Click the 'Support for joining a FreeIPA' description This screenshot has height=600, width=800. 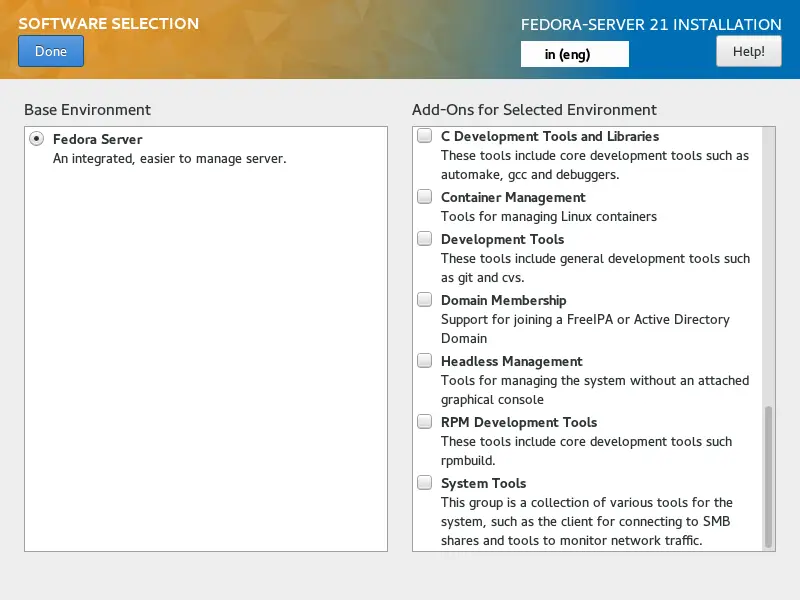click(585, 320)
